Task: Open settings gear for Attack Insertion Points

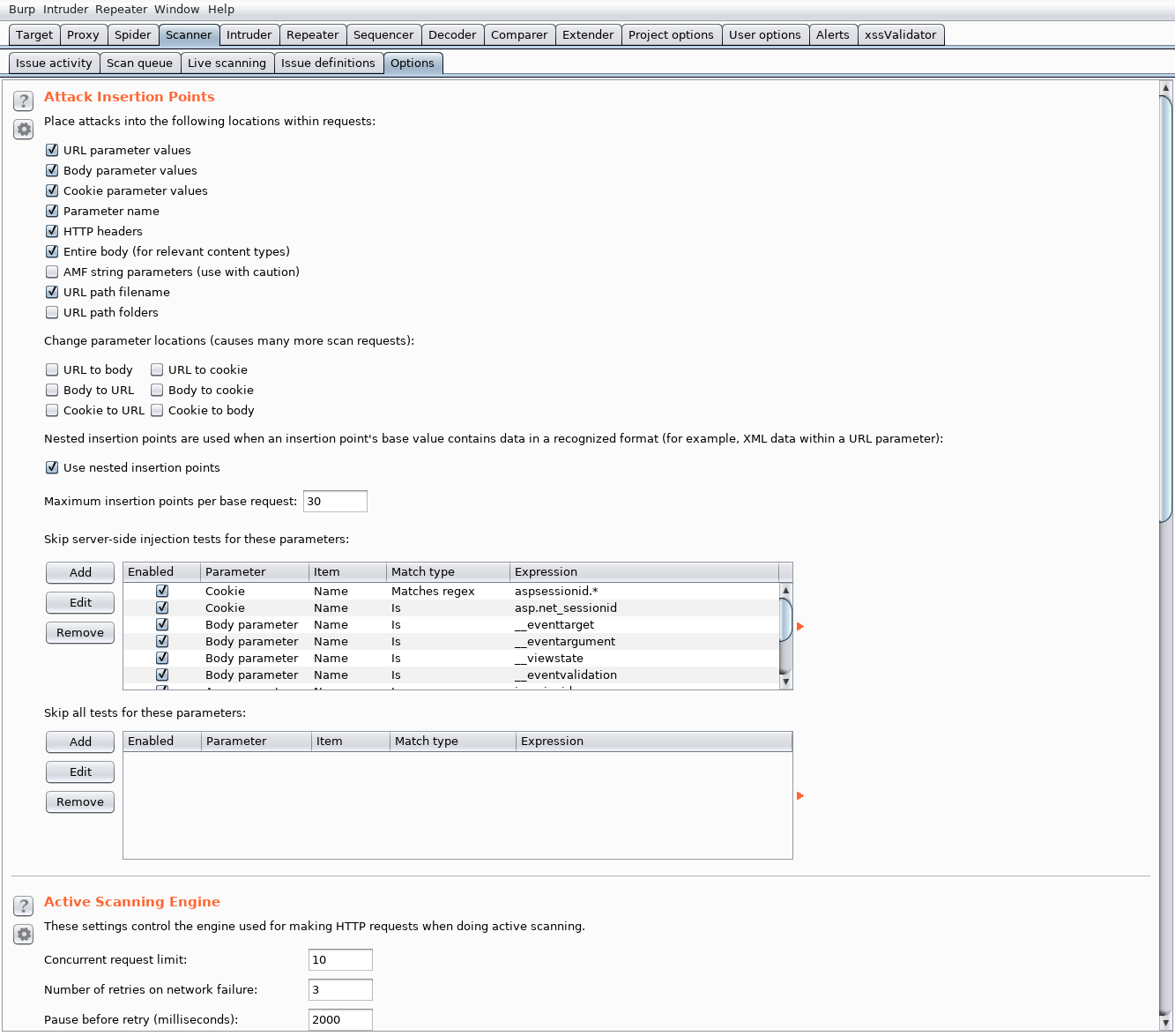Action: click(24, 130)
